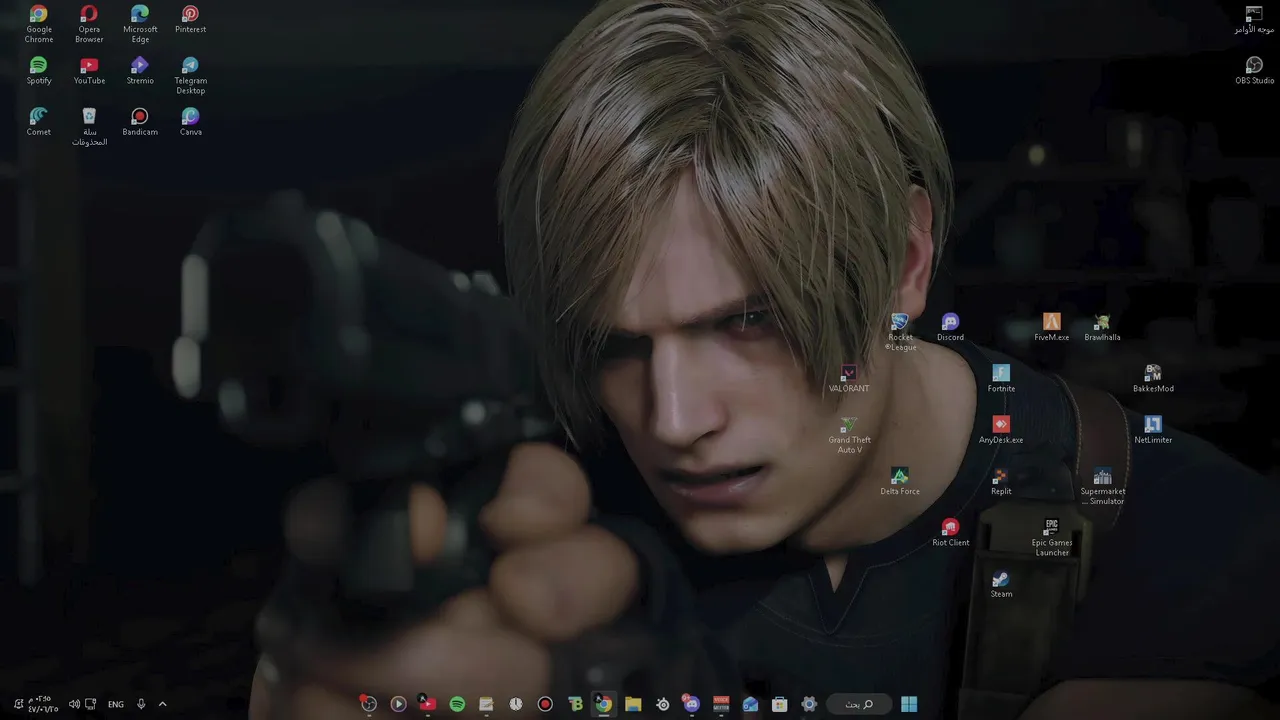
Task: Select the Command Prompt desktop shortcut
Action: pyautogui.click(x=1254, y=19)
